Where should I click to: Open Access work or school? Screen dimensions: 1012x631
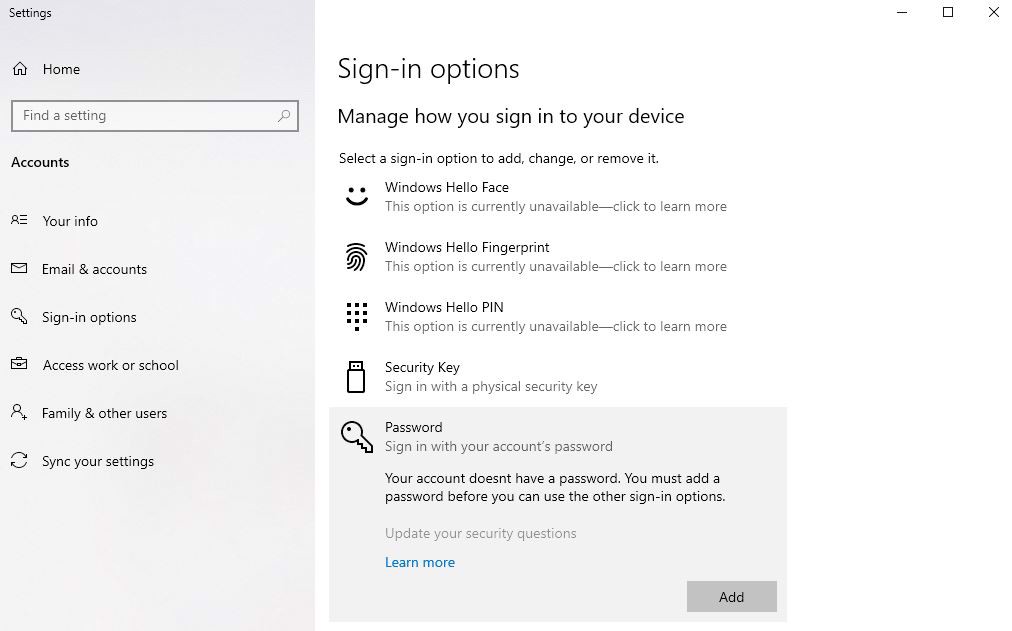click(110, 365)
